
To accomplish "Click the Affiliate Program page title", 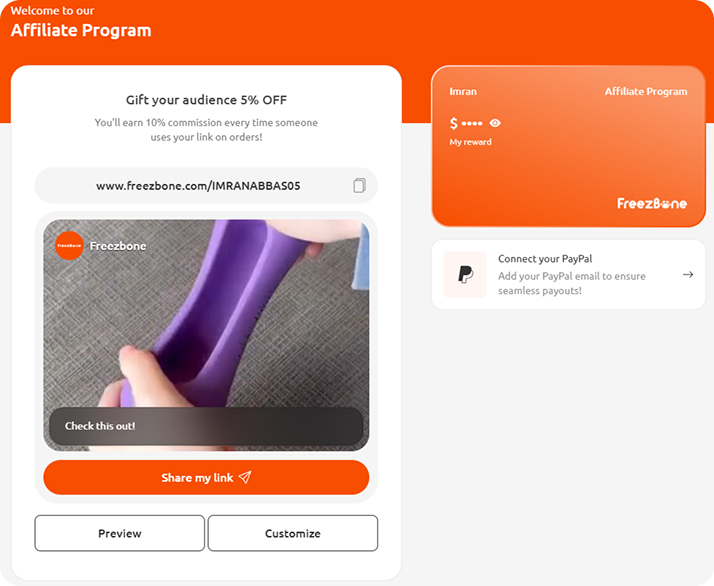I will 81,31.
